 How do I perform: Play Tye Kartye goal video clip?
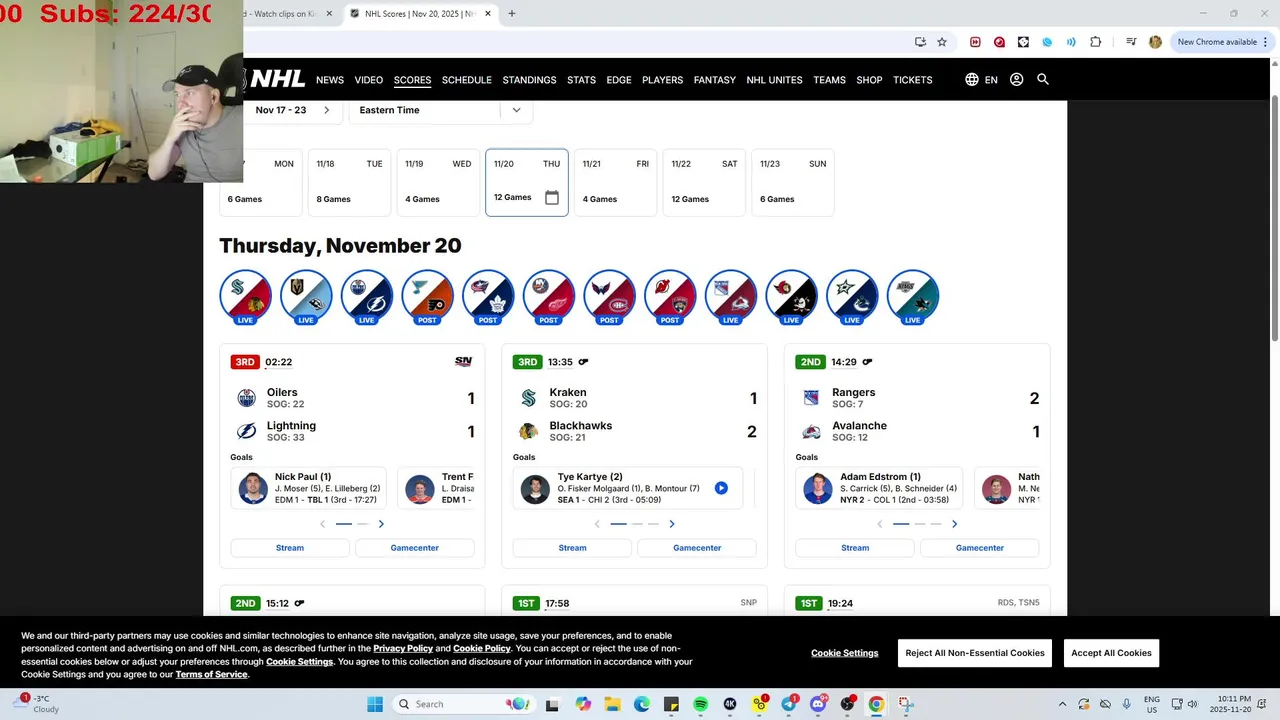pos(721,488)
